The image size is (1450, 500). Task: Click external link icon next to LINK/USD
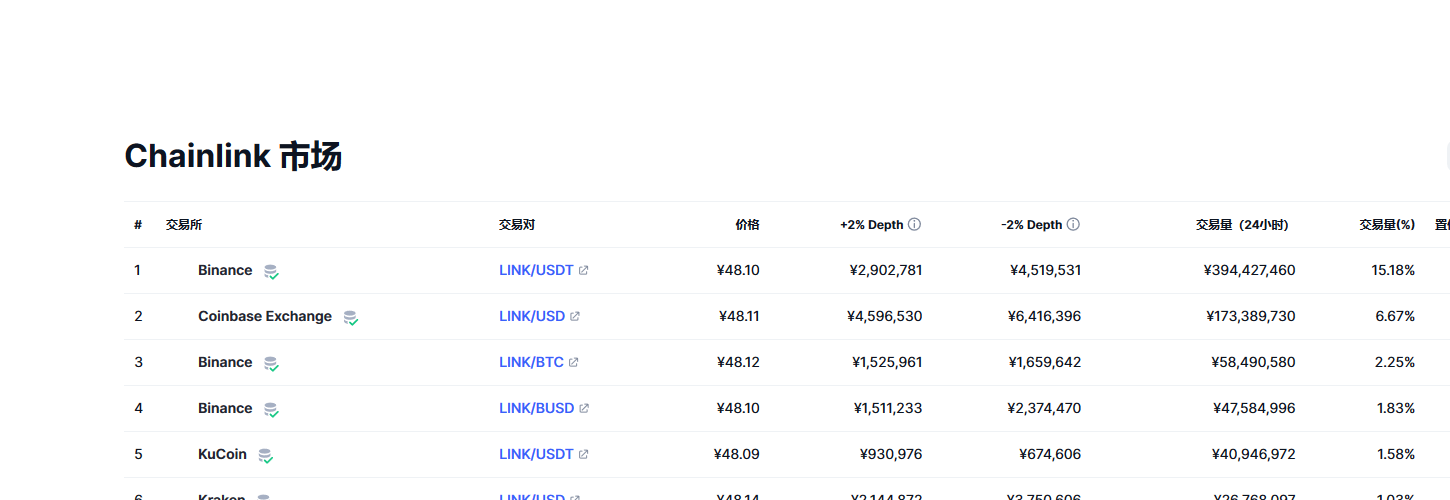[x=575, y=316]
